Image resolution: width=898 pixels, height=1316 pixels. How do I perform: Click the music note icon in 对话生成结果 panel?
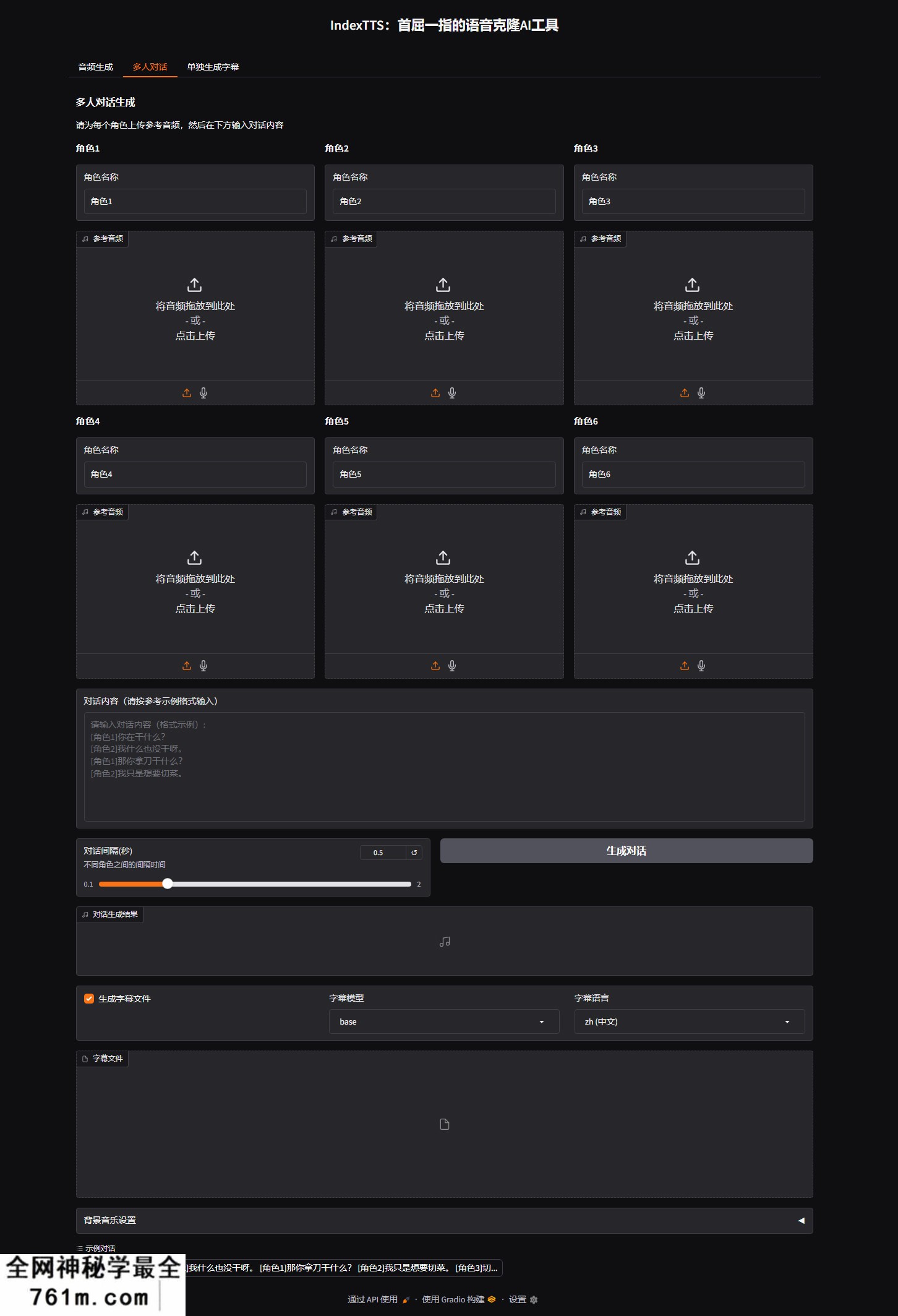point(445,942)
